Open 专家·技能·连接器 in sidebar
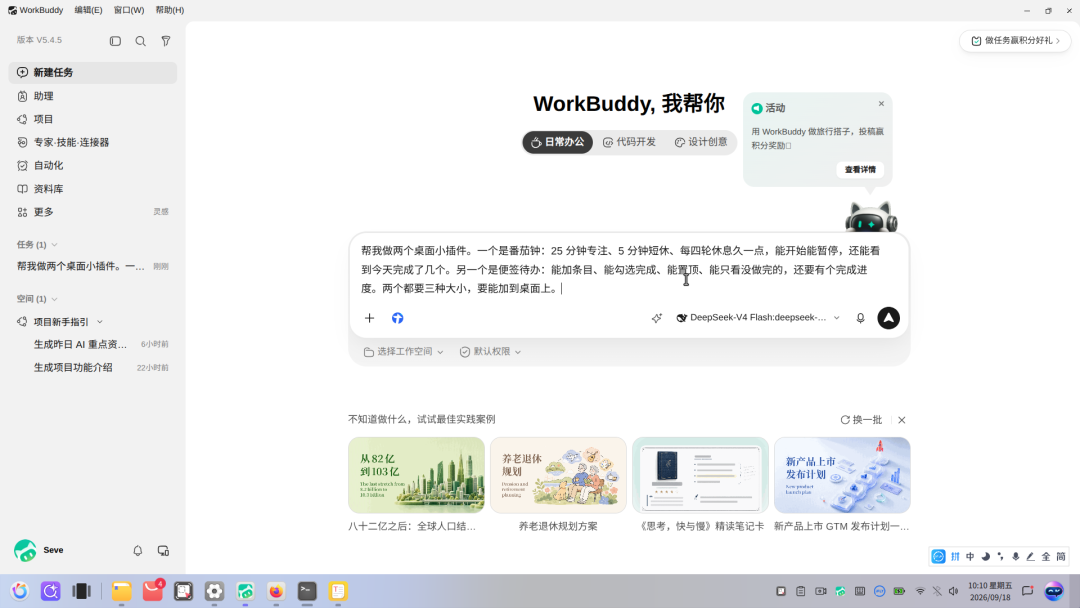Image resolution: width=1080 pixels, height=608 pixels. 92,143
